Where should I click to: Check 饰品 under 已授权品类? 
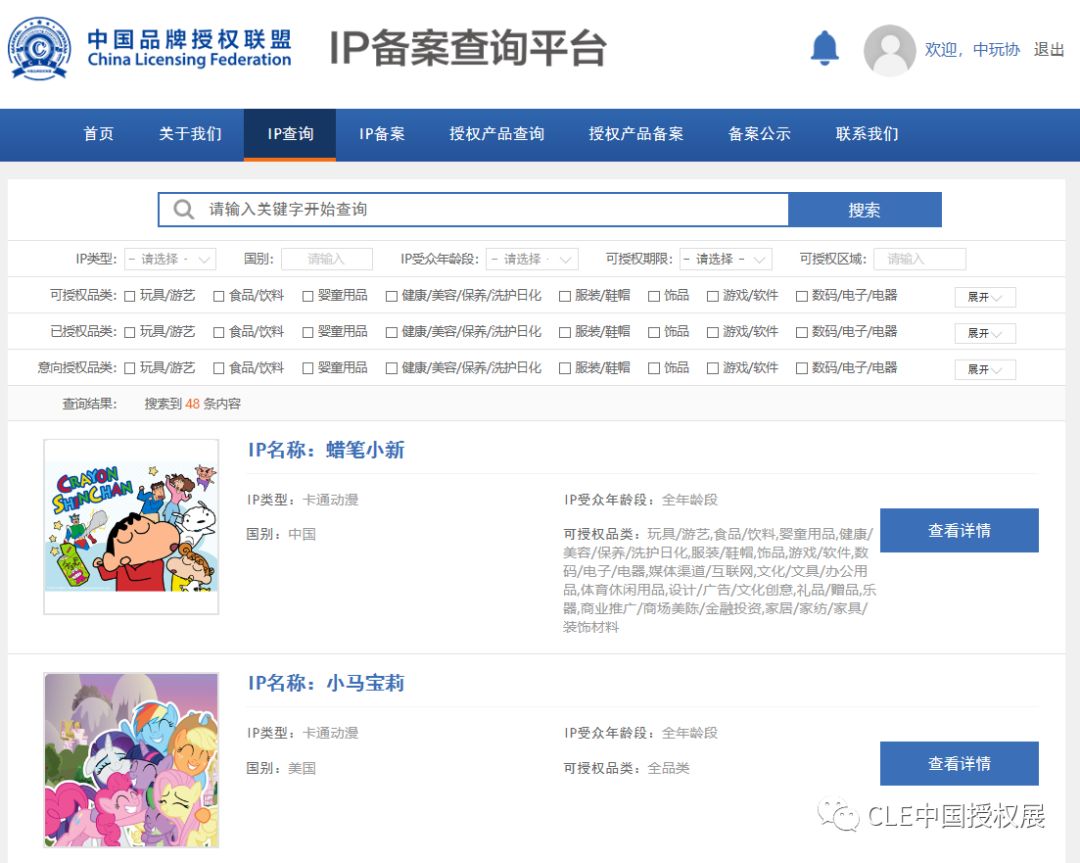(654, 332)
